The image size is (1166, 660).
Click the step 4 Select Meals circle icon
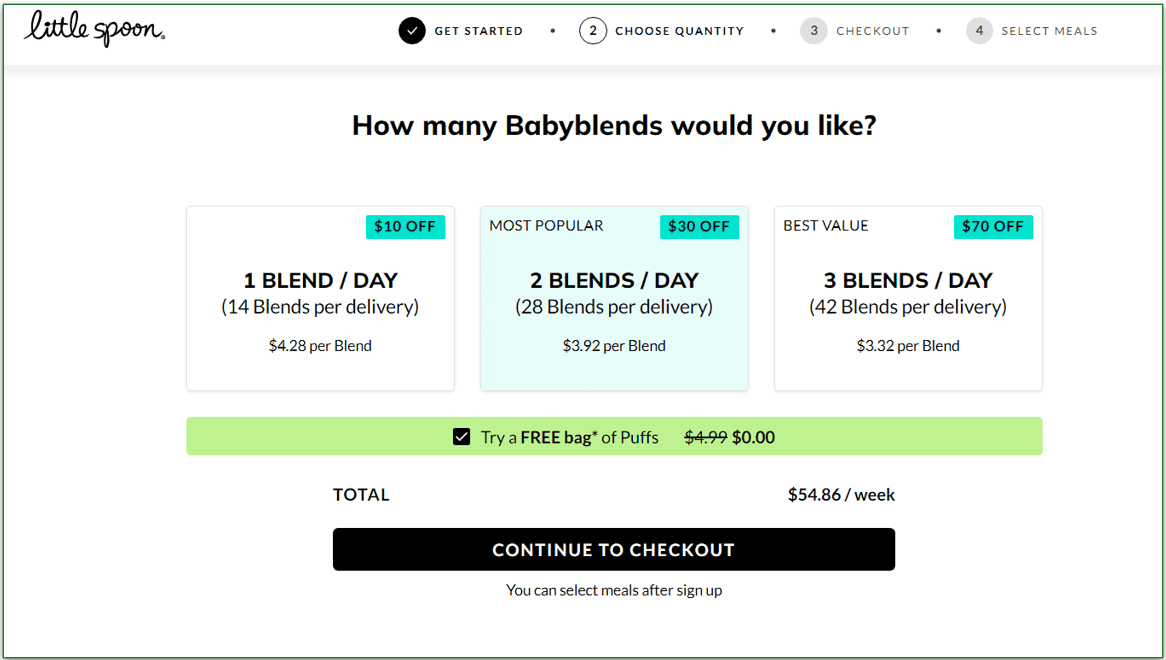pos(979,31)
